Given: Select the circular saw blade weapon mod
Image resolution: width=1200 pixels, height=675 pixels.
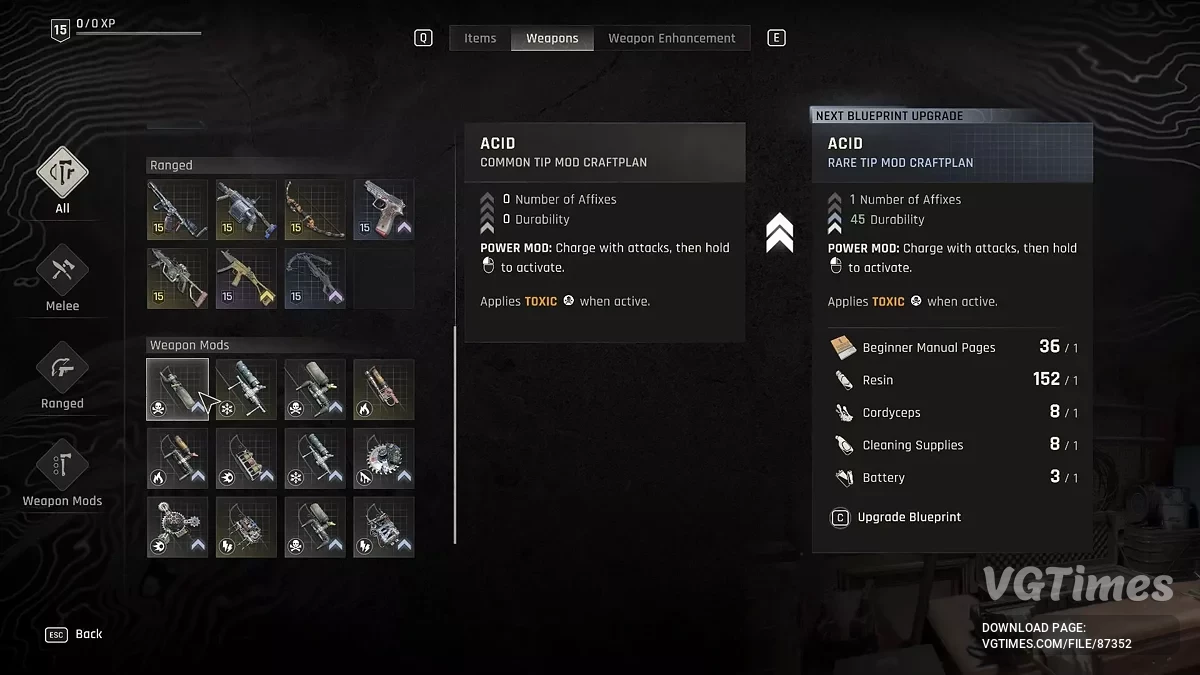Looking at the screenshot, I should click(384, 458).
